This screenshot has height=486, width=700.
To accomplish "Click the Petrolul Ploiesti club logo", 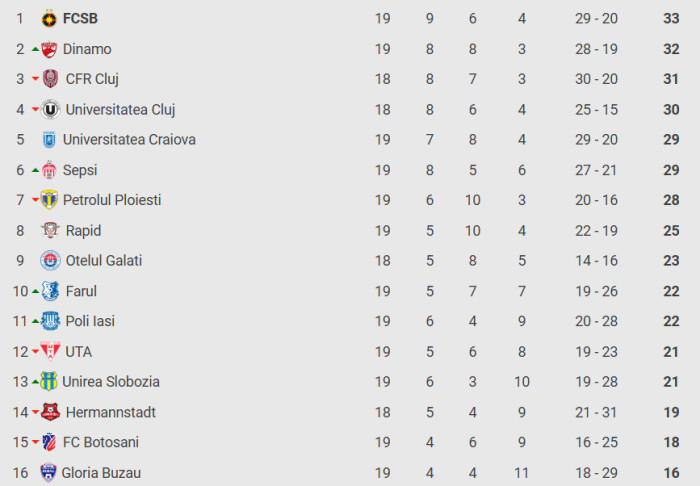I will point(49,200).
